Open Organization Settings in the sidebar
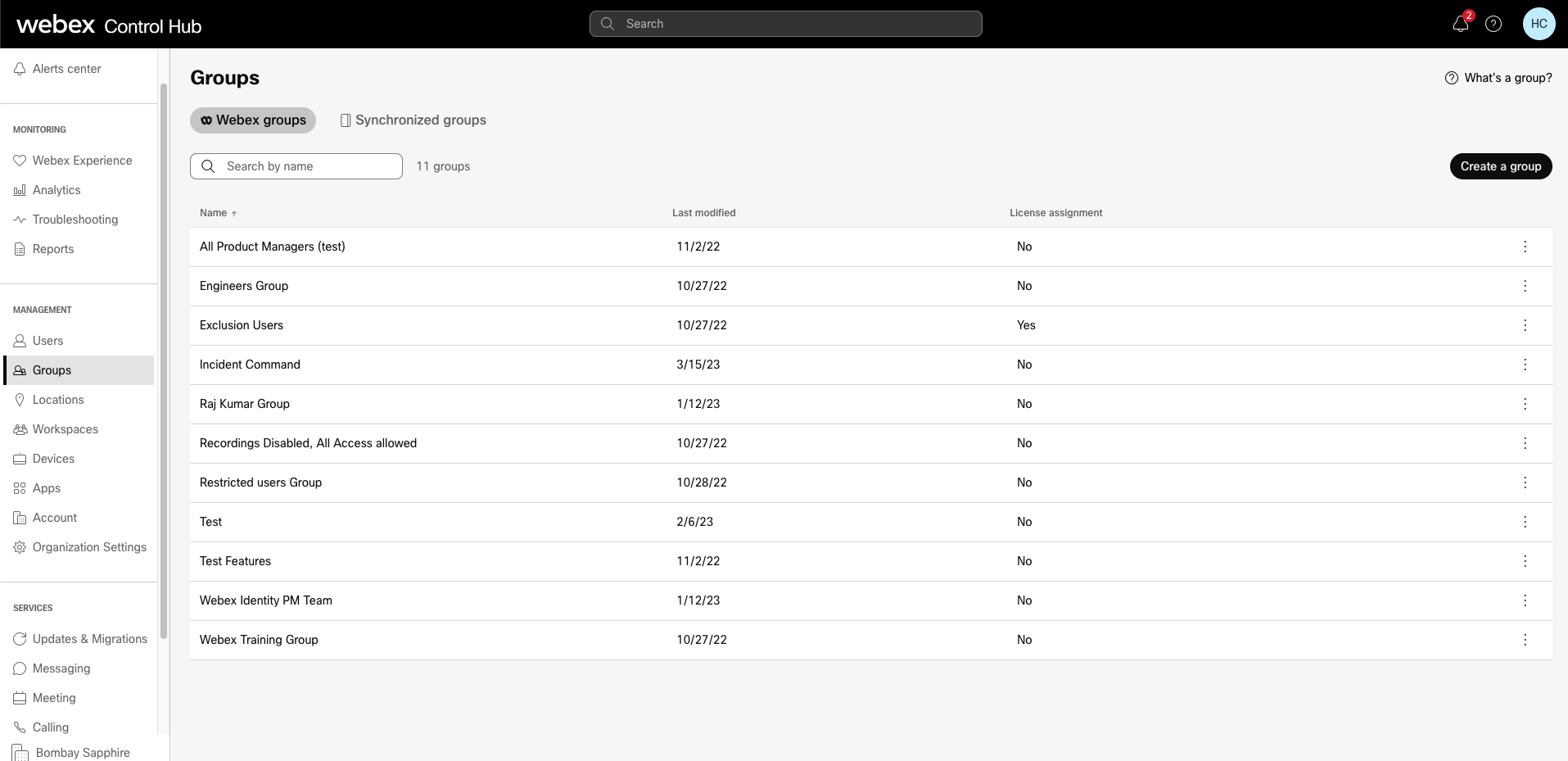 pyautogui.click(x=79, y=547)
